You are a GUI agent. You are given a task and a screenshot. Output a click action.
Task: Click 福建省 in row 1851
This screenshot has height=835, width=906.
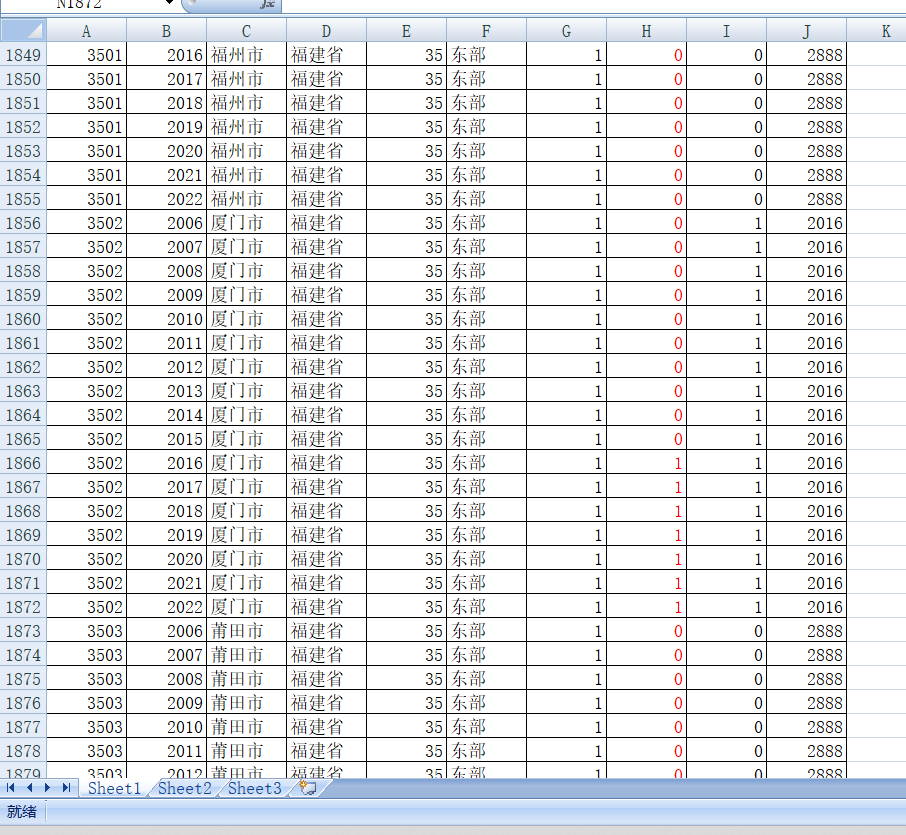(326, 103)
